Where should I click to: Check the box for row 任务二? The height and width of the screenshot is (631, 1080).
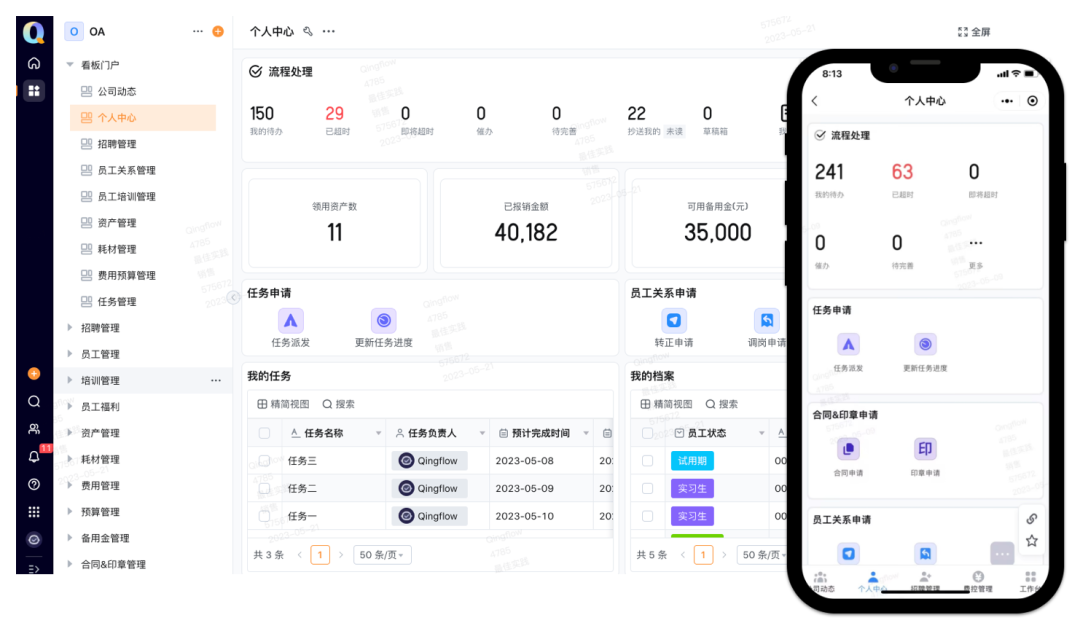coord(264,488)
